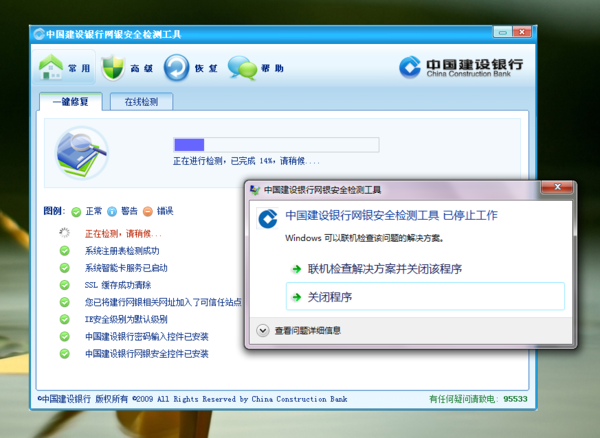Click 中国建设银行密码输入控件已安装 text
This screenshot has width=600, height=438.
[147, 337]
